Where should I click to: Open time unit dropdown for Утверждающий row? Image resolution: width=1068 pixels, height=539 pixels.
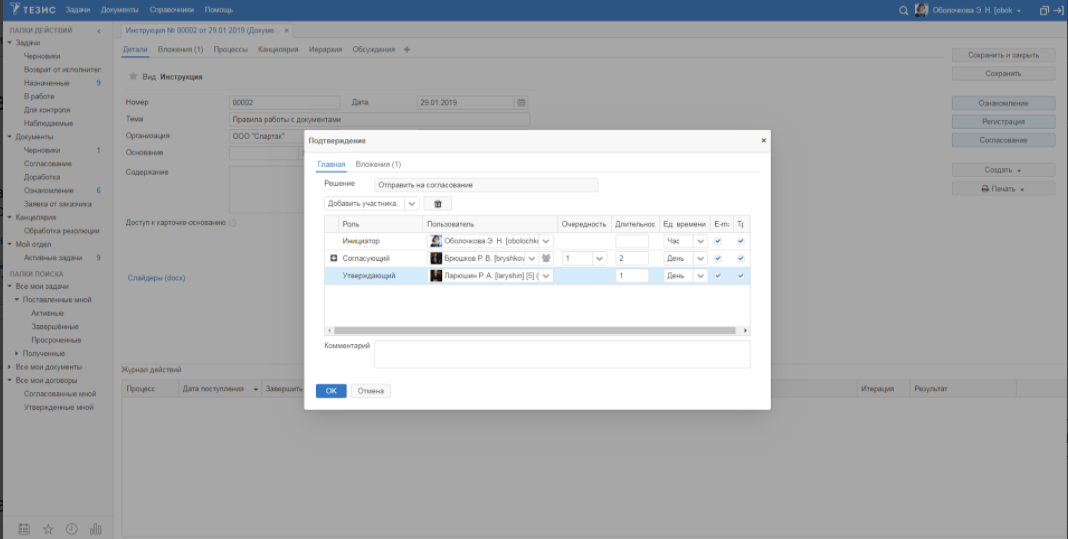pos(700,276)
